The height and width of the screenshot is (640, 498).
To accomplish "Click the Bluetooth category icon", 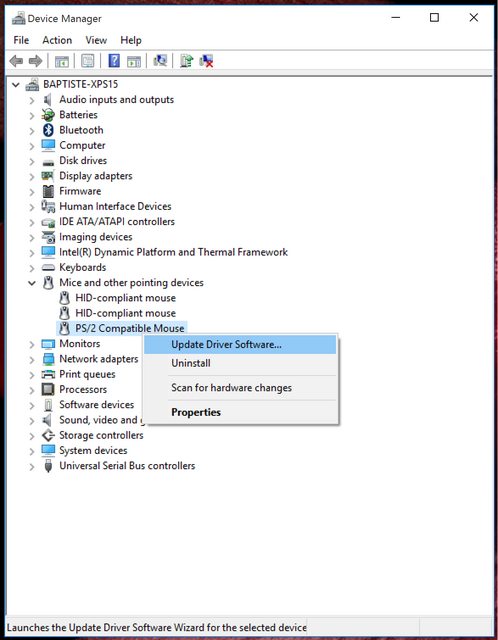I will pyautogui.click(x=48, y=130).
